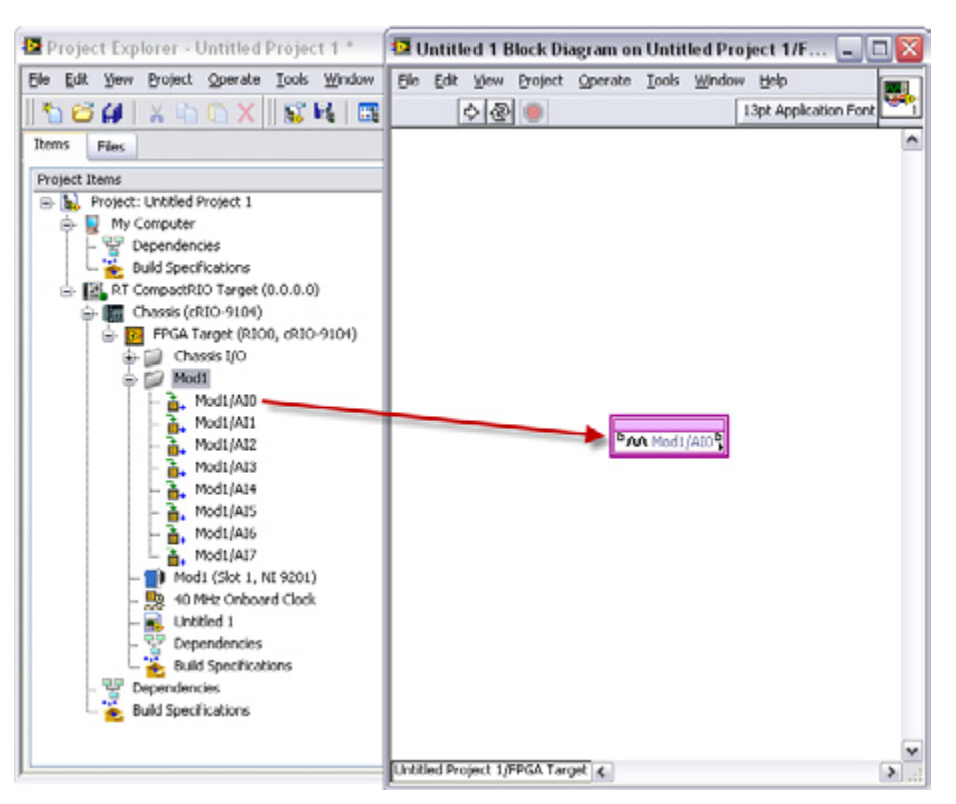Click VI icon pane at top right

pos(901,97)
